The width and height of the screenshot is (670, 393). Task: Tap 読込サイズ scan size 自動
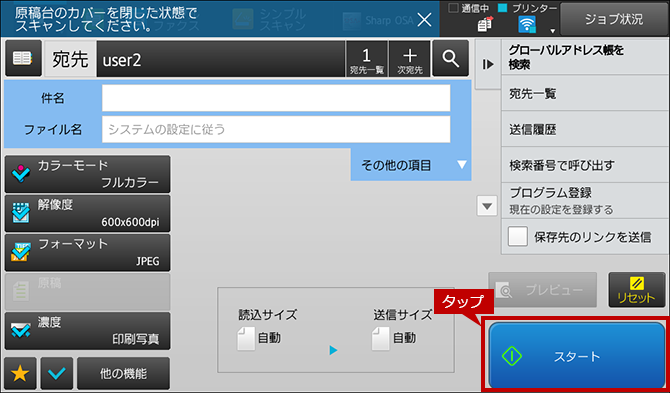point(259,339)
